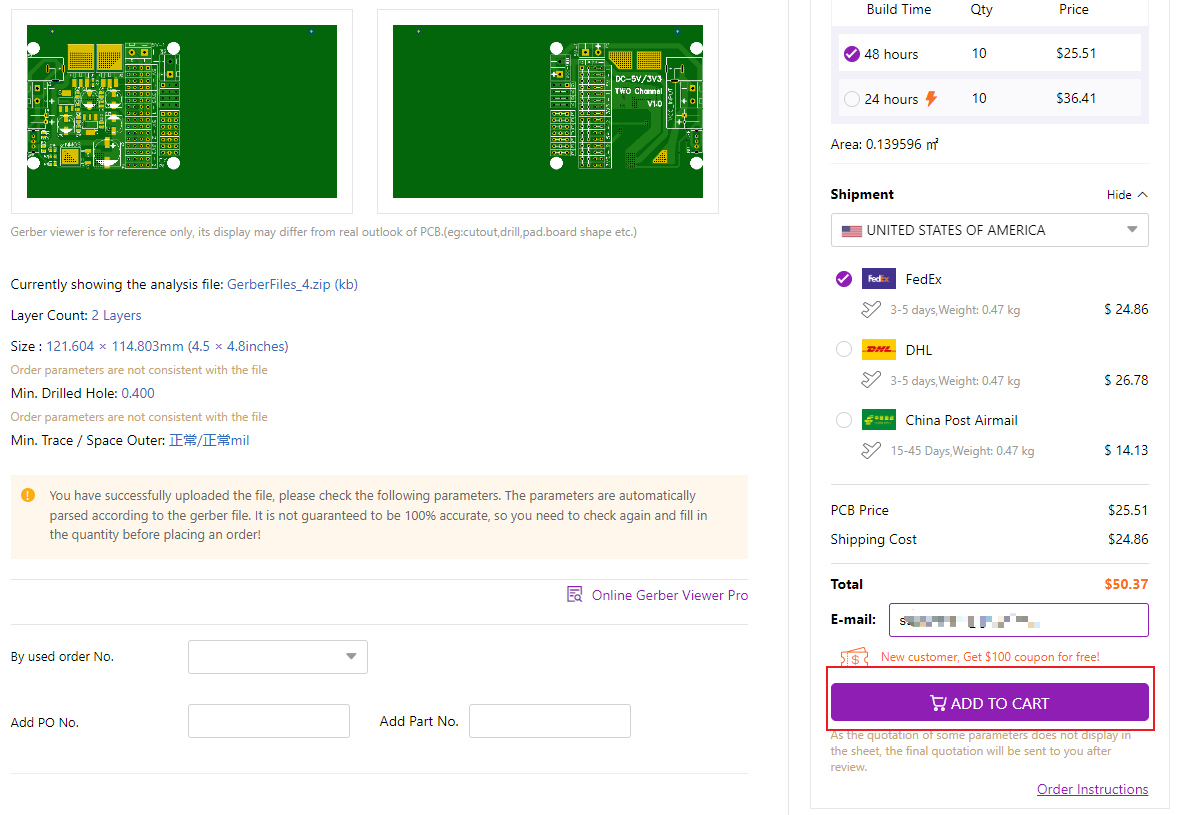
Task: Click the DHL carrier logo
Action: pos(878,350)
